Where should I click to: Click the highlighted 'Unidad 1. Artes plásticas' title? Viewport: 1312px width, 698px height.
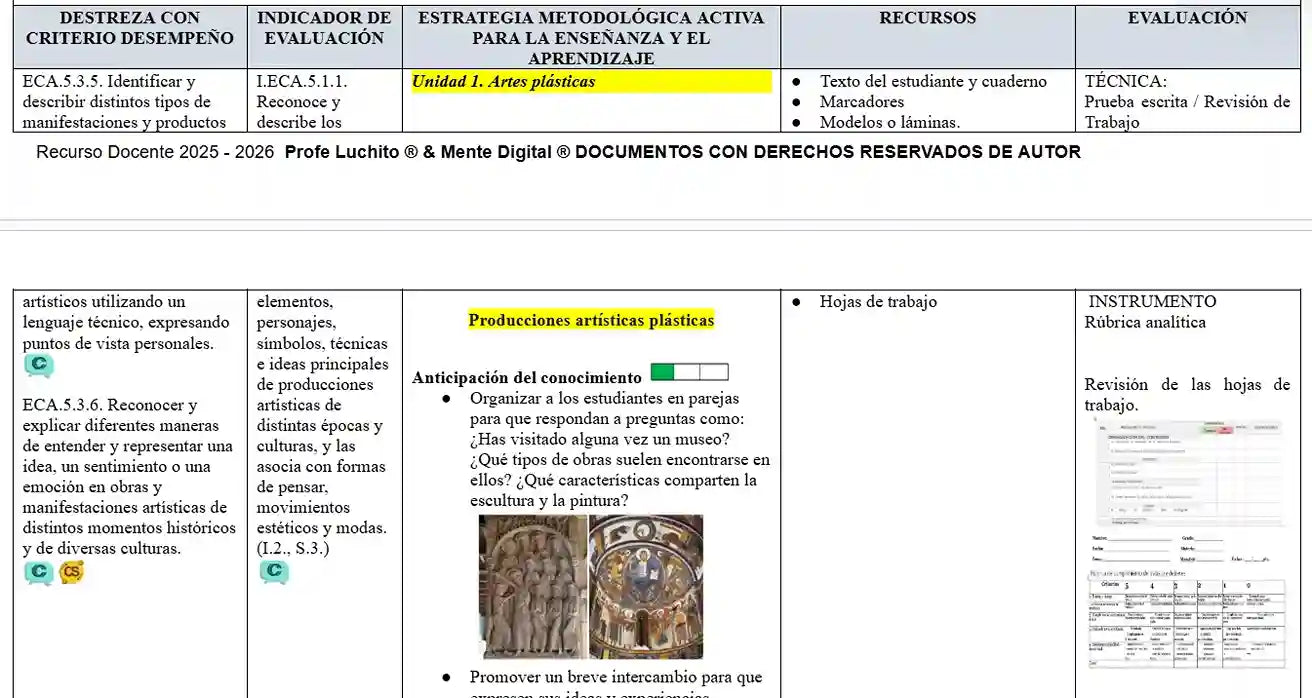click(503, 82)
